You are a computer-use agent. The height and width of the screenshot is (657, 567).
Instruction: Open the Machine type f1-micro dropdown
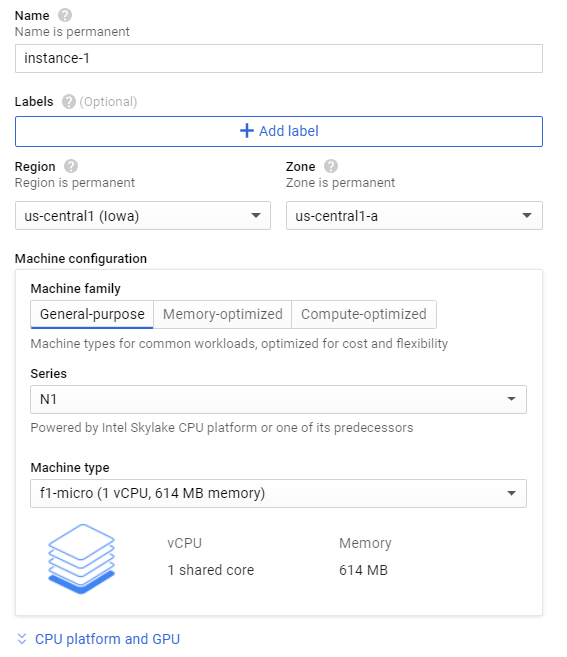click(x=278, y=493)
